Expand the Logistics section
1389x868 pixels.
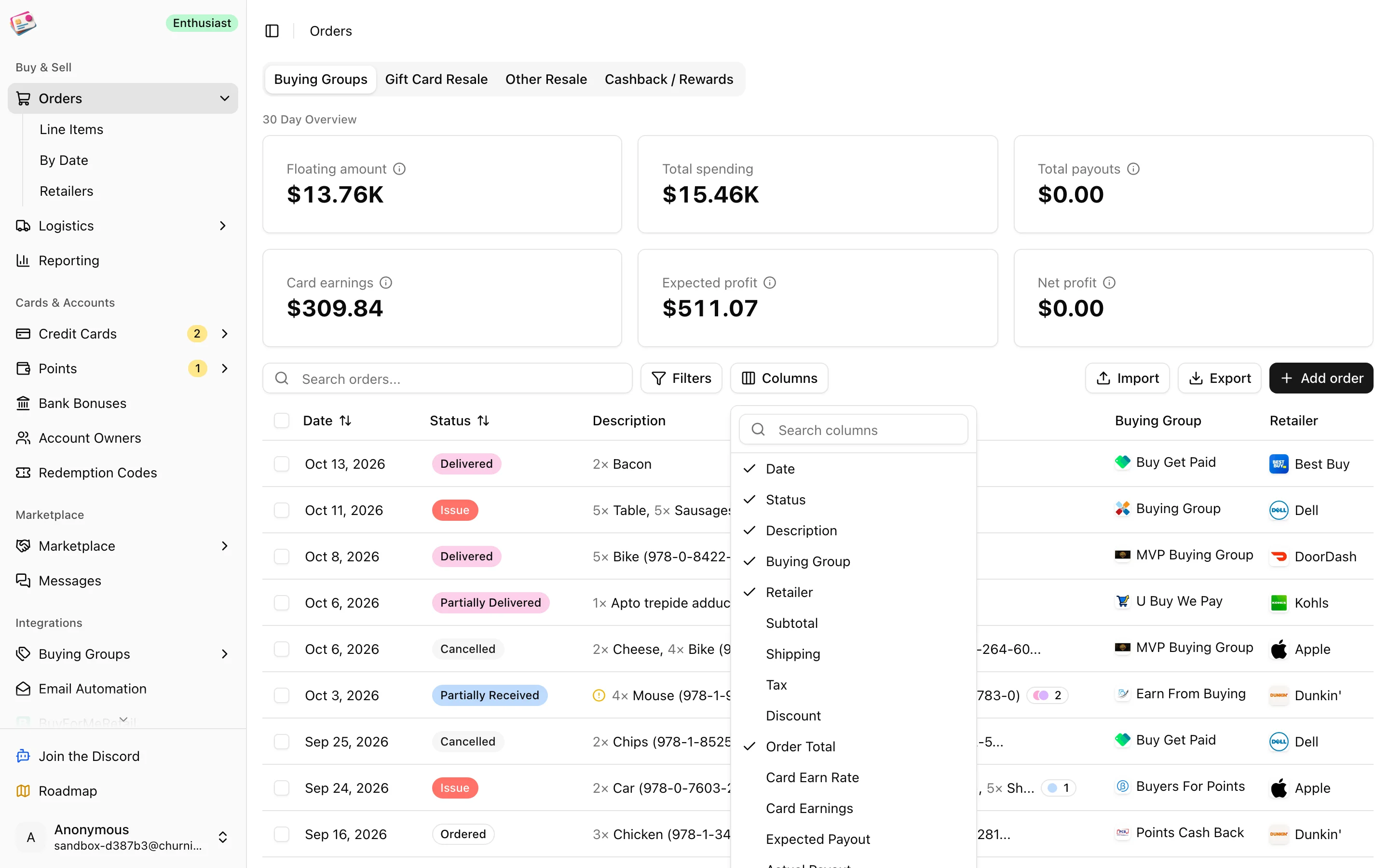[223, 226]
